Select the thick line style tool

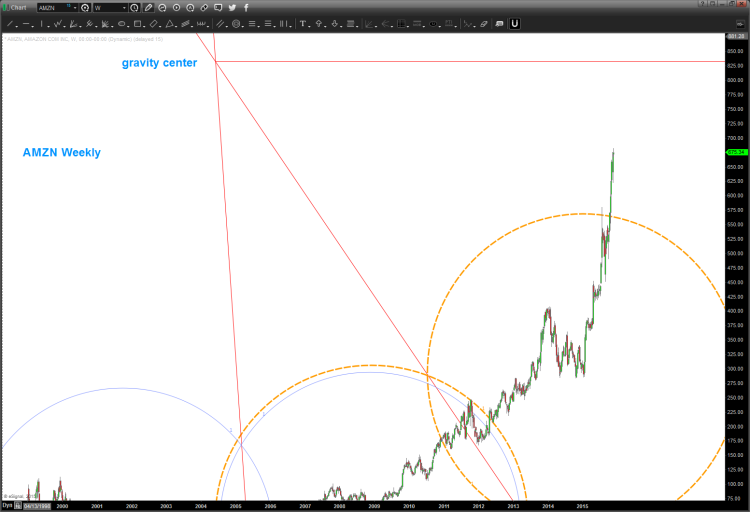(x=351, y=23)
